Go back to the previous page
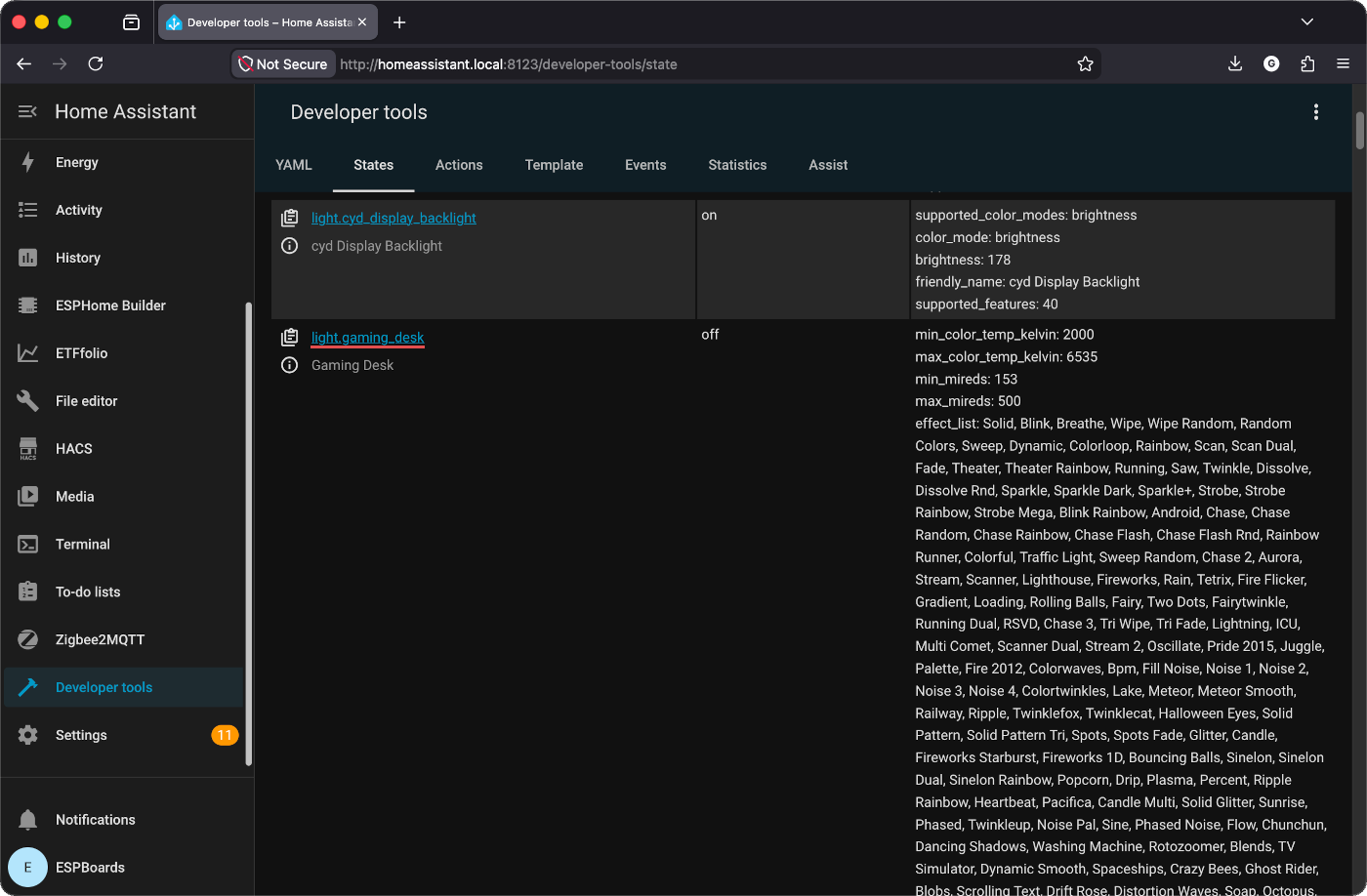The height and width of the screenshot is (896, 1367). 24,64
